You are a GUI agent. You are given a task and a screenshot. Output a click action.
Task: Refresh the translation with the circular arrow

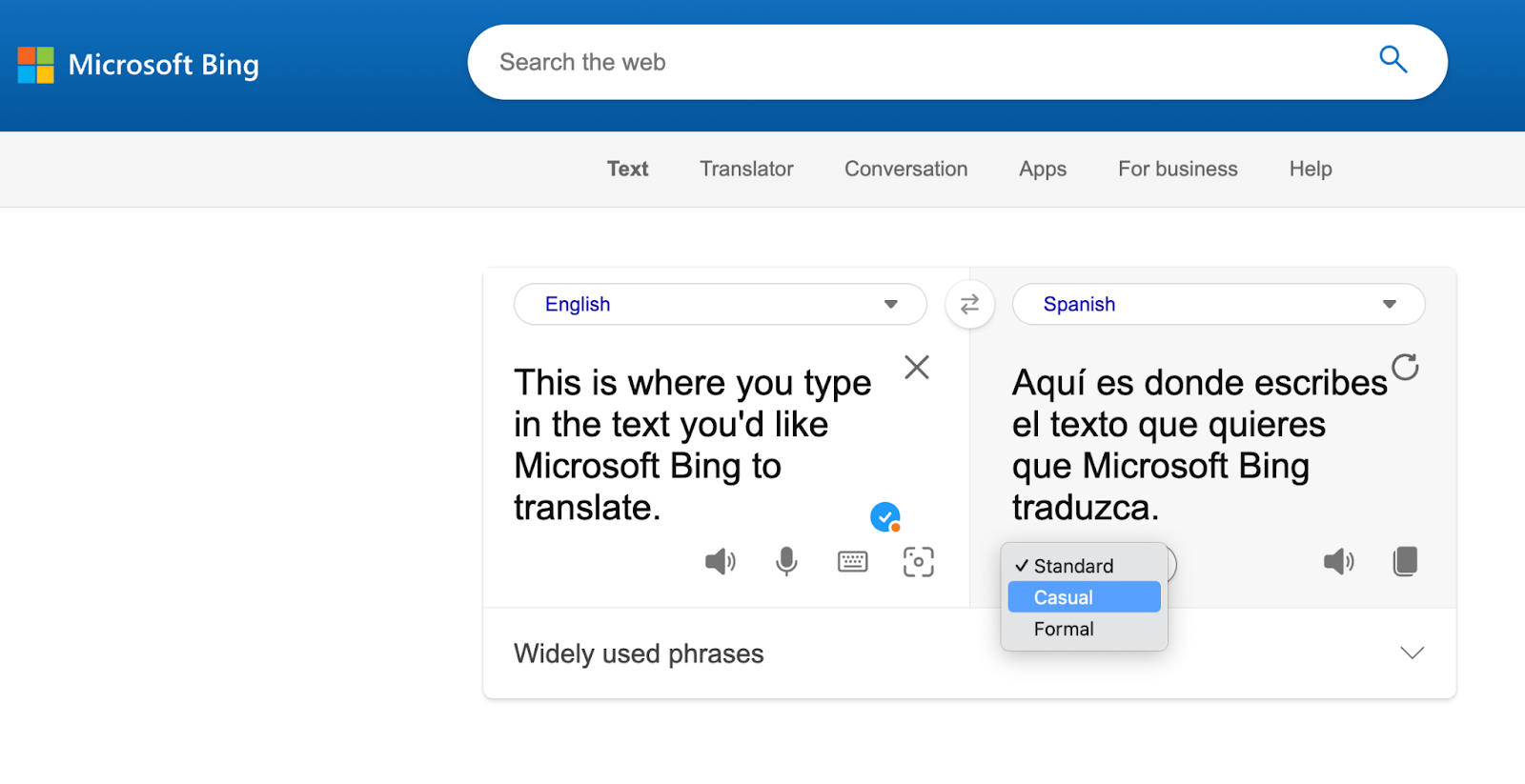[1405, 367]
